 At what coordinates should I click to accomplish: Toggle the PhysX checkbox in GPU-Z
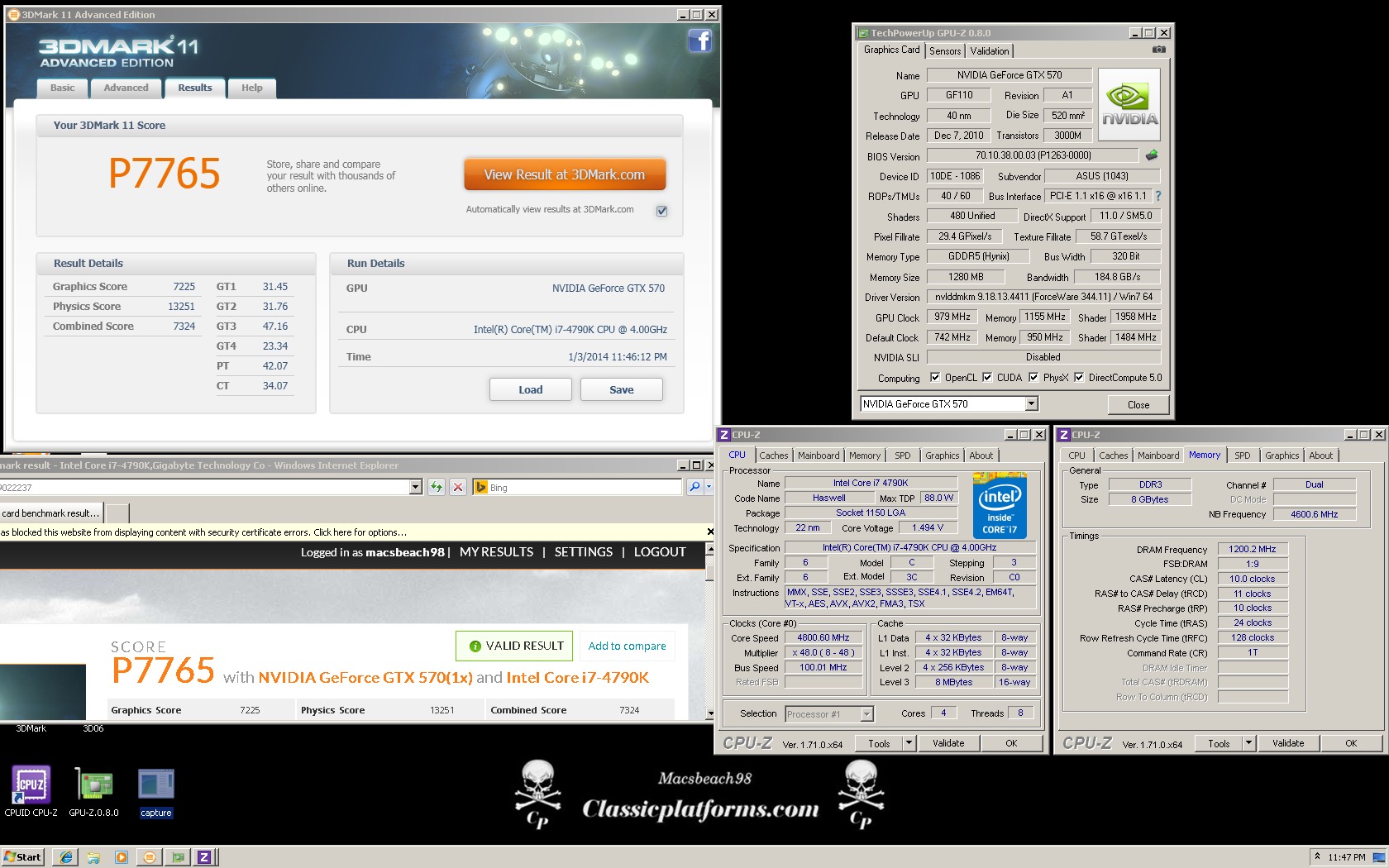tap(1033, 378)
